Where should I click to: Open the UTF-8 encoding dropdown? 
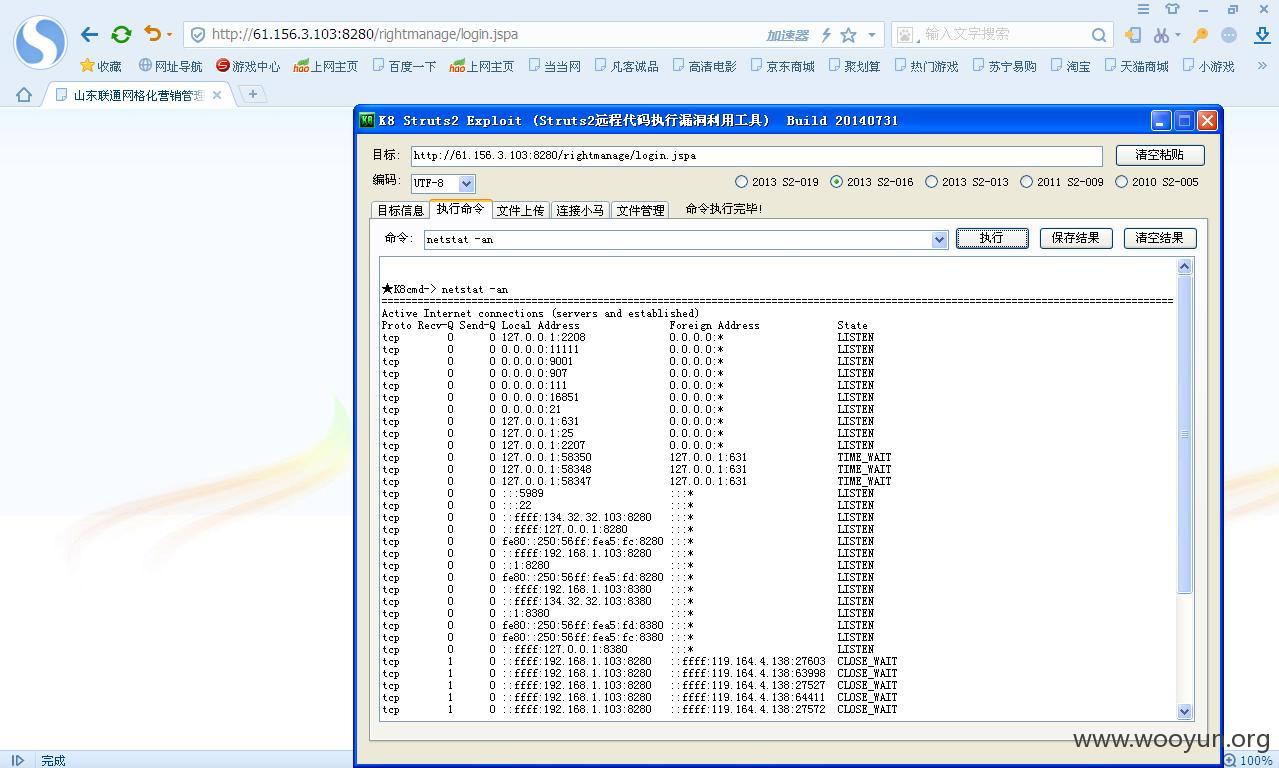coord(467,184)
